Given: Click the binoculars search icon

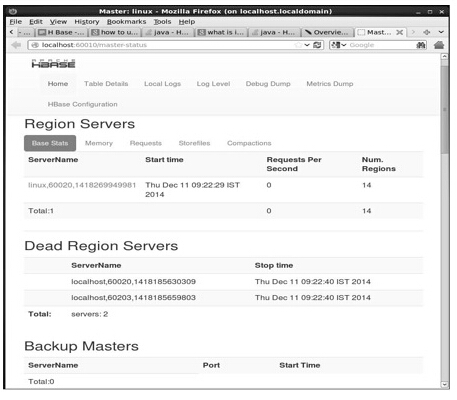Looking at the screenshot, I should tap(421, 45).
